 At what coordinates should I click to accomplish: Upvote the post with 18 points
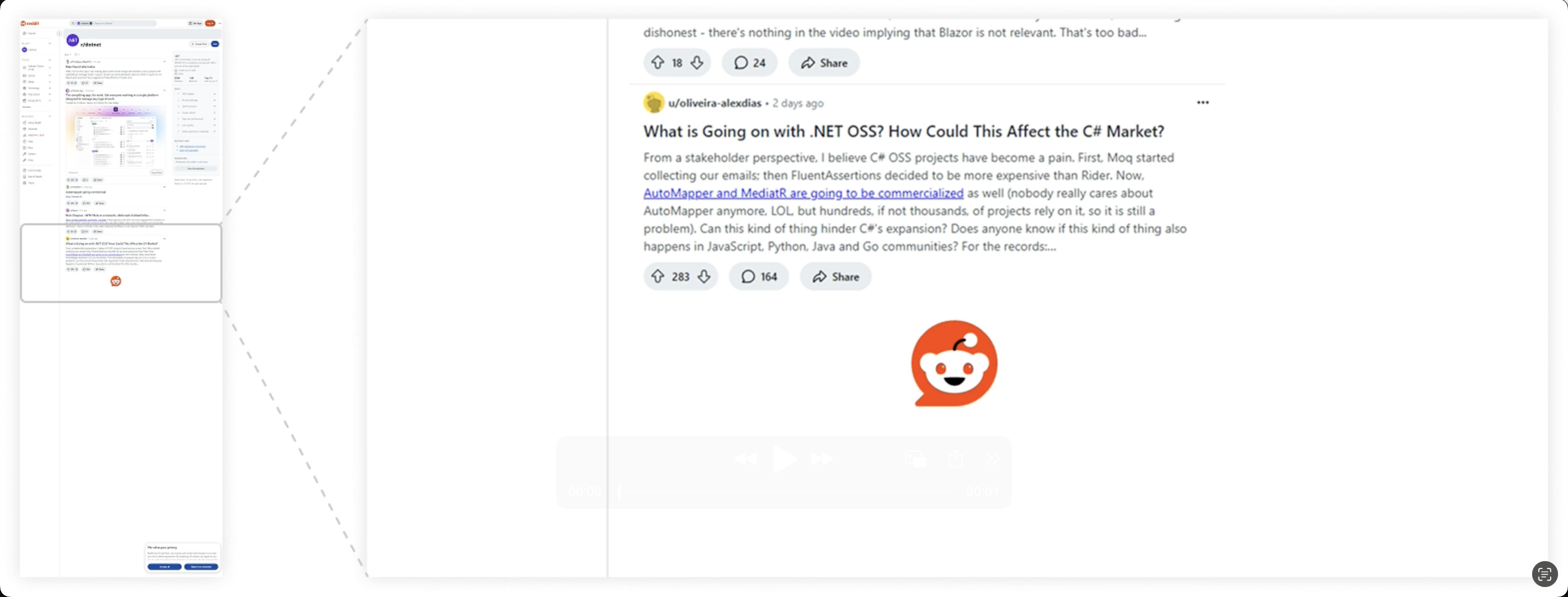[657, 63]
